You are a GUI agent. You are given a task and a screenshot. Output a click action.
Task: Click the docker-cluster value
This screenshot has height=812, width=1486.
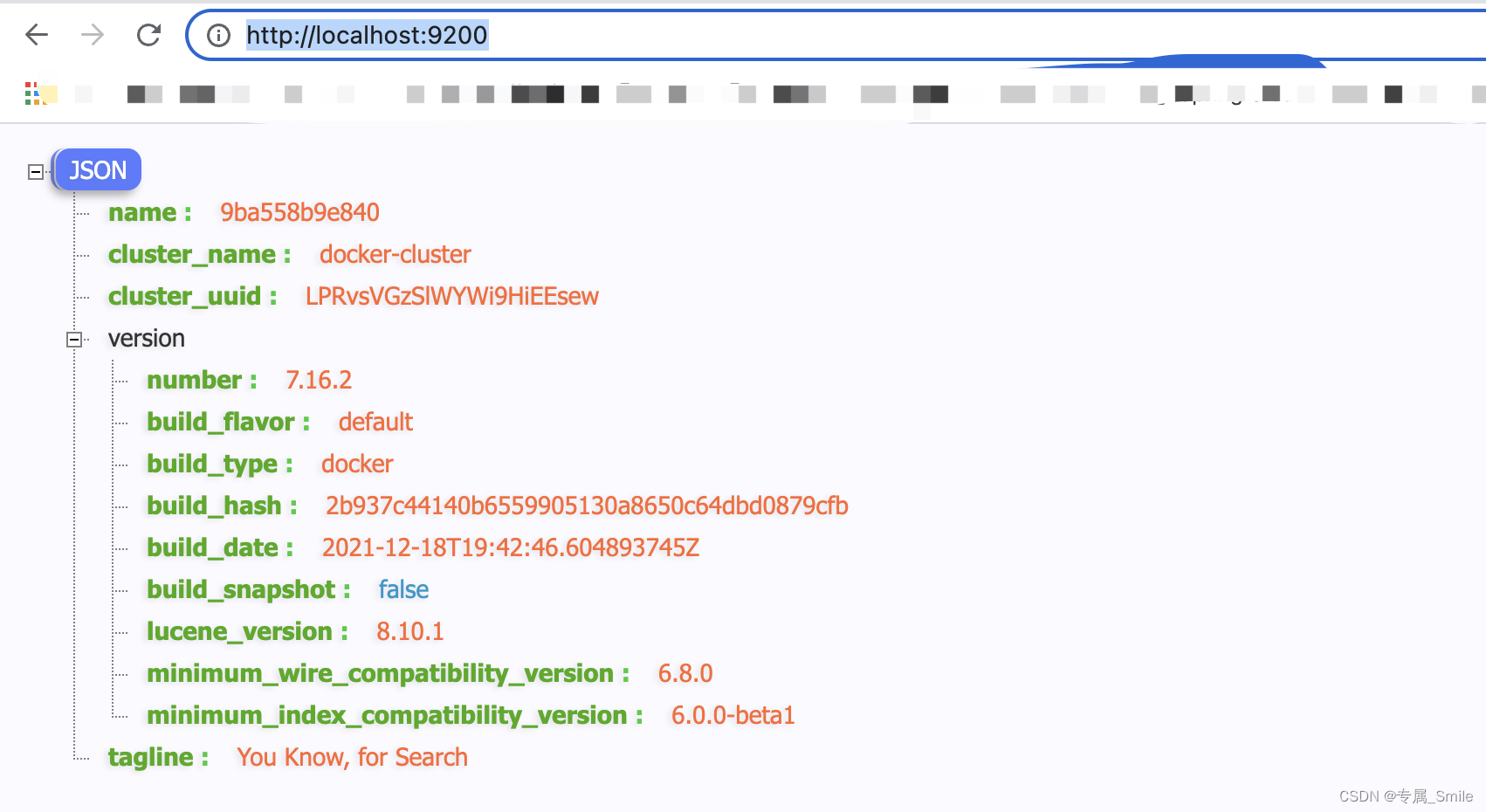coord(395,255)
